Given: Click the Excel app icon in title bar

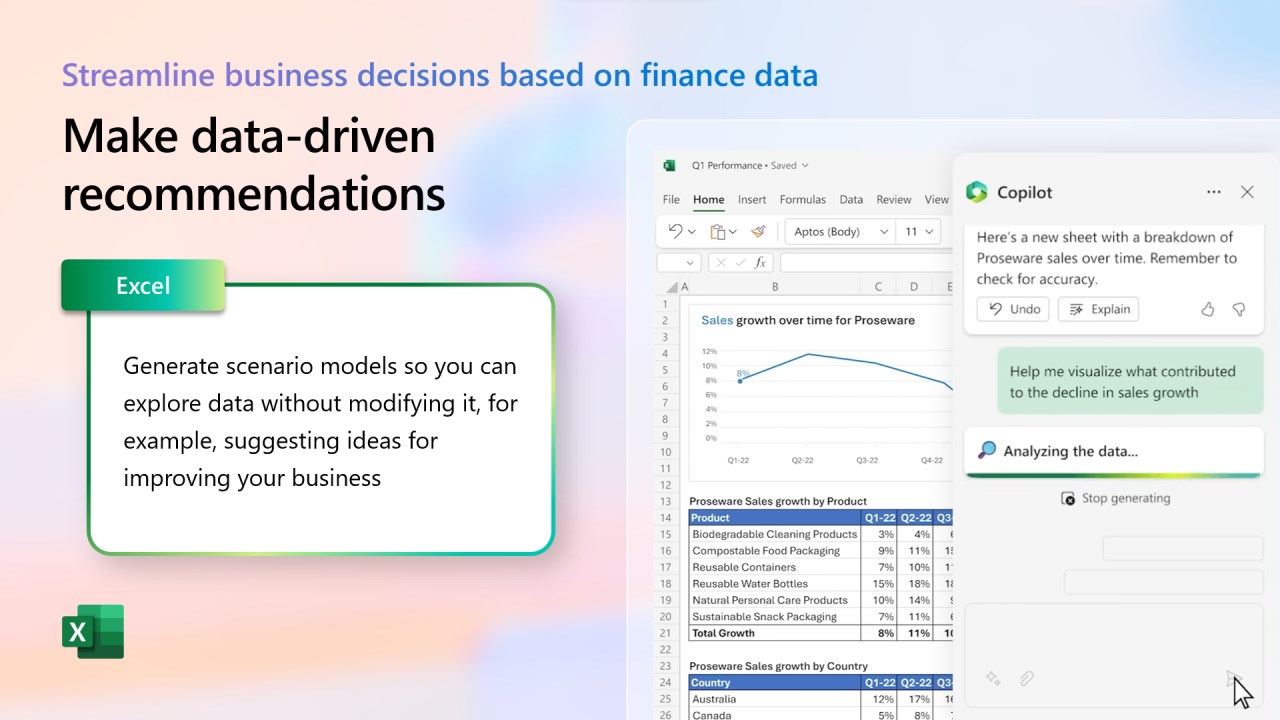Looking at the screenshot, I should (671, 165).
